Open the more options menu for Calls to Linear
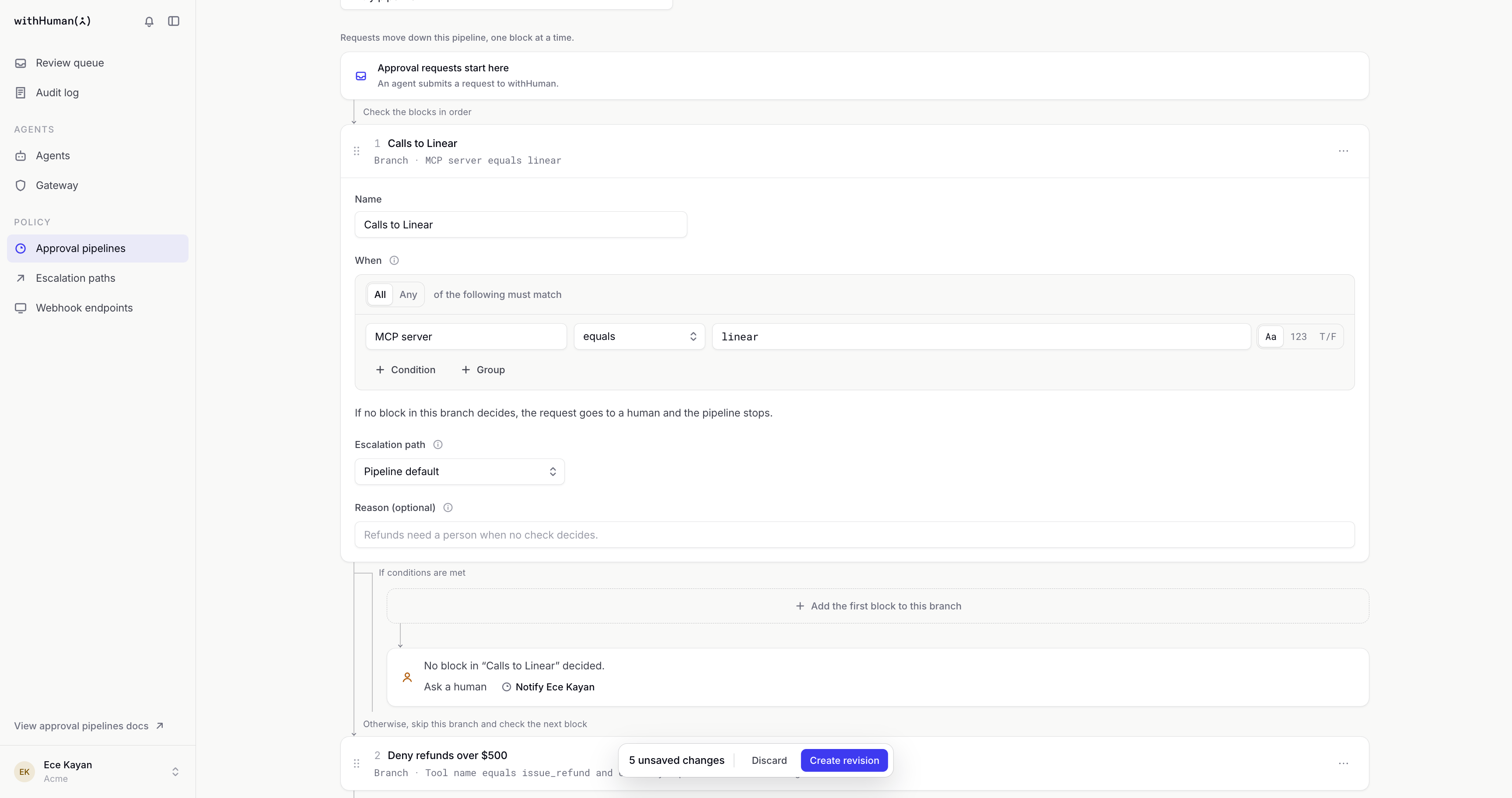The height and width of the screenshot is (798, 1512). 1343,151
